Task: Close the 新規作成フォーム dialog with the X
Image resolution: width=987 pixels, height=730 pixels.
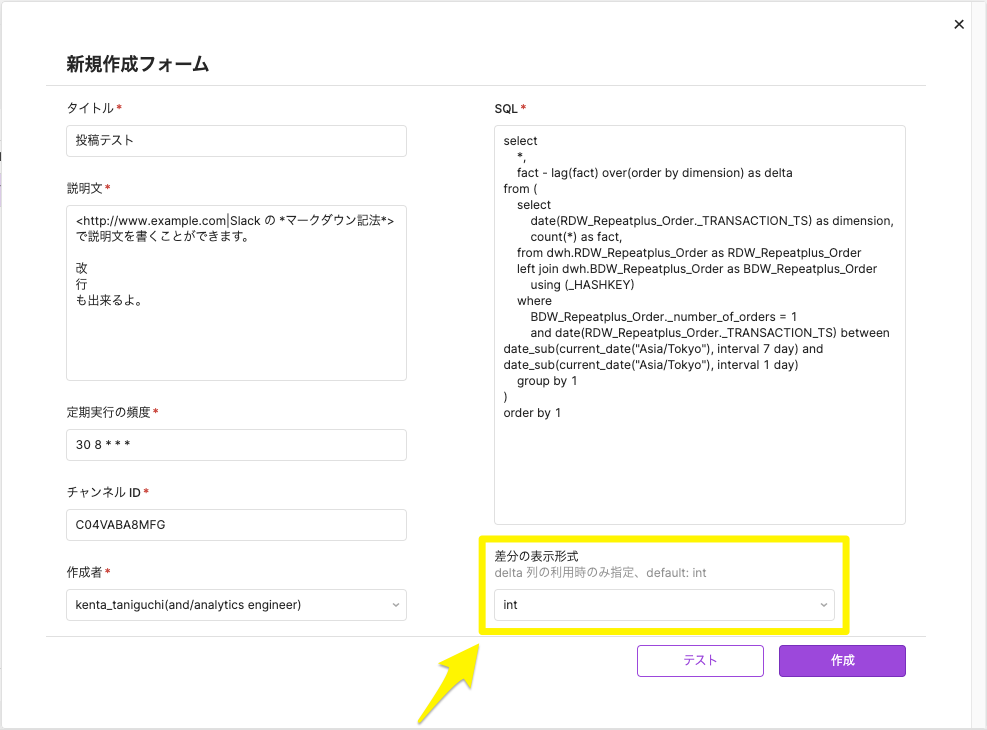Action: click(959, 25)
